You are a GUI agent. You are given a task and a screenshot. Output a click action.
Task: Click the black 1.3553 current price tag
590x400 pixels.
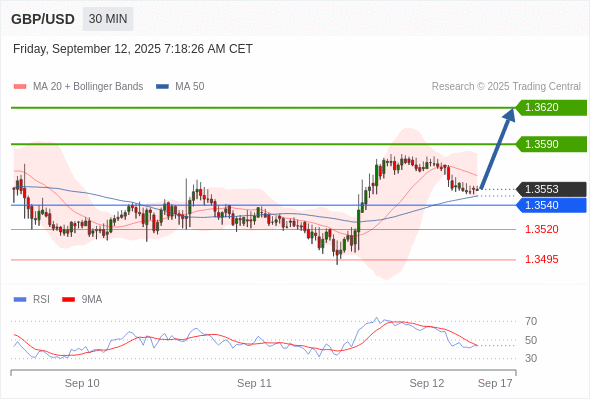[551, 189]
